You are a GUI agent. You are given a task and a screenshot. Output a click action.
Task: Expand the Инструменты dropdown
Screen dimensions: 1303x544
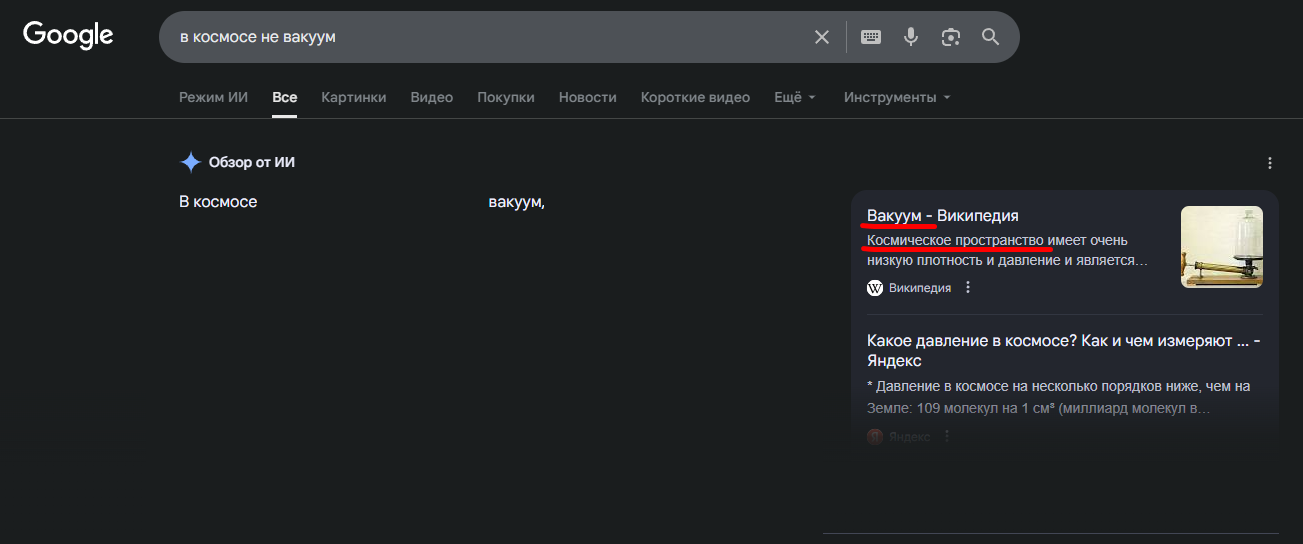[897, 97]
